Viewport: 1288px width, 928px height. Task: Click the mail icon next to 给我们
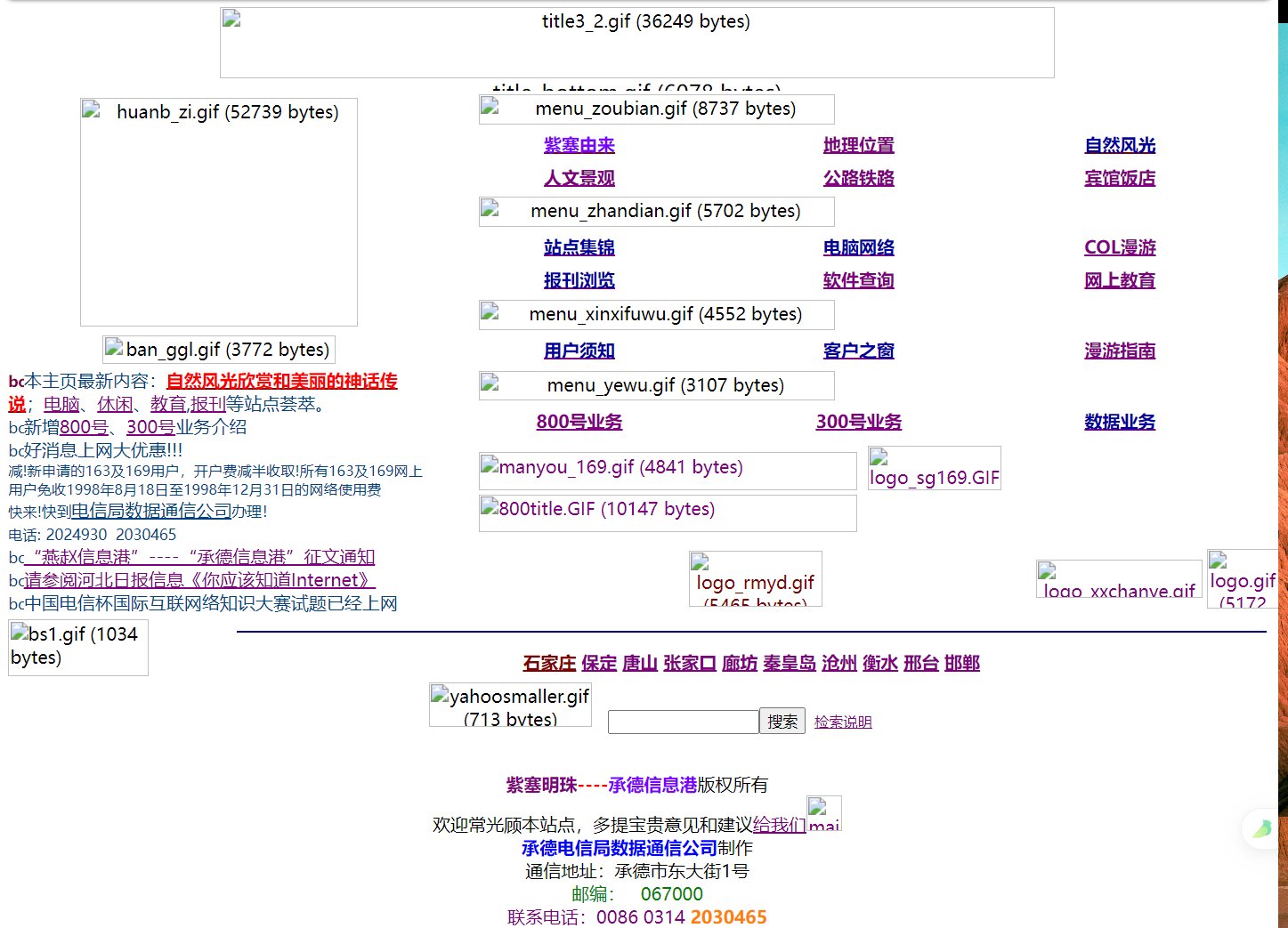tap(823, 813)
